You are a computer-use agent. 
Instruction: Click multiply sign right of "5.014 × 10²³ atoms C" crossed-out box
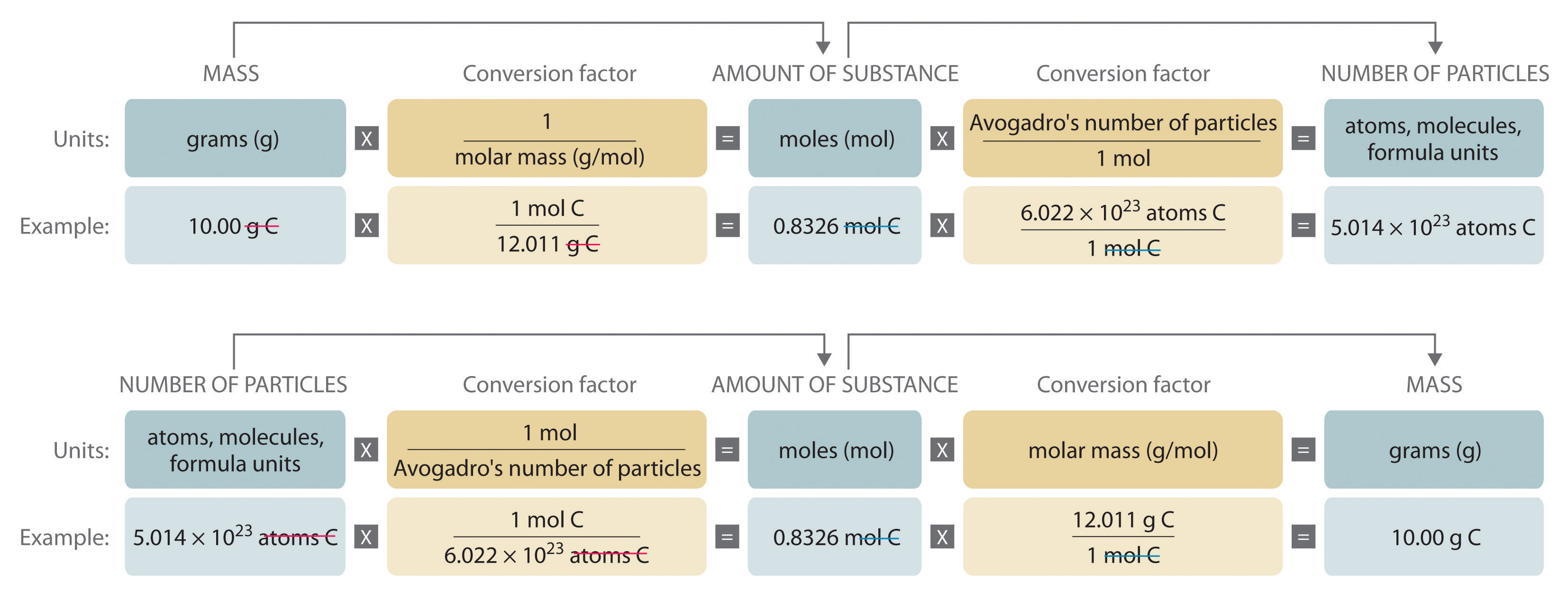(x=366, y=537)
